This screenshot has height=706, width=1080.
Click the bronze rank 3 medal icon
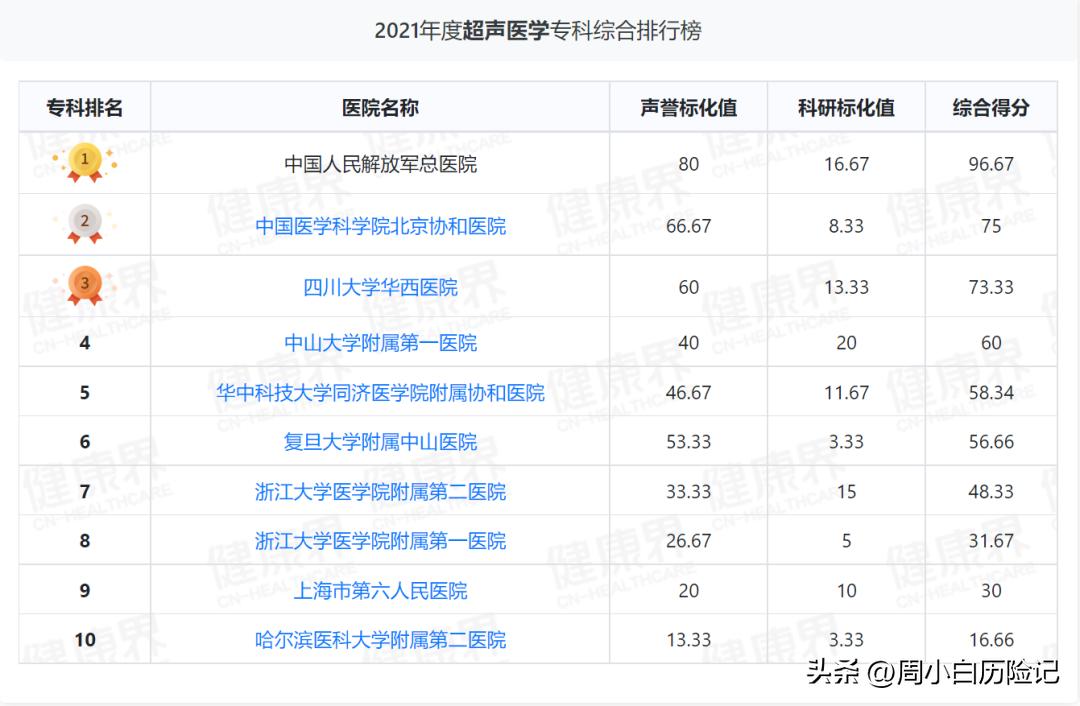(85, 285)
